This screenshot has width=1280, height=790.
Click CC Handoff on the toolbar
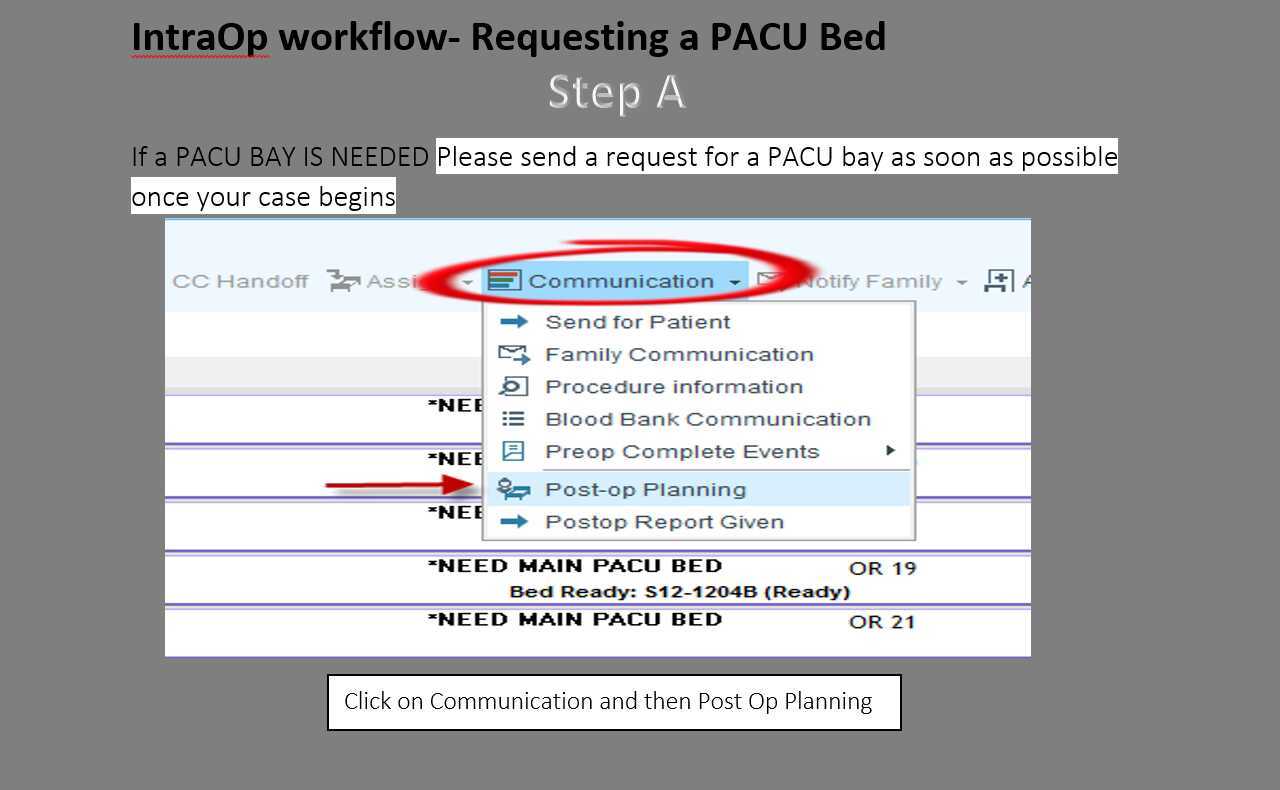[x=240, y=280]
